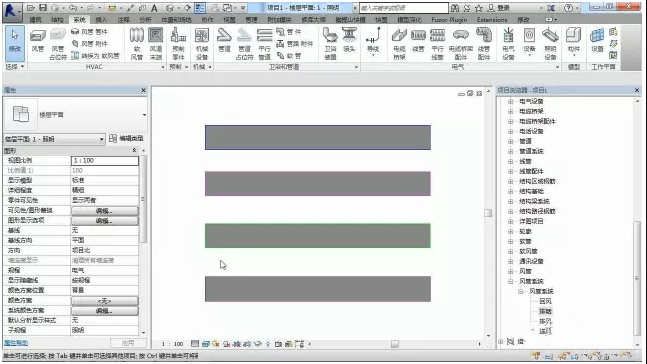
Task: Select the 平行管道 parallel pipes tool
Action: [x=264, y=44]
